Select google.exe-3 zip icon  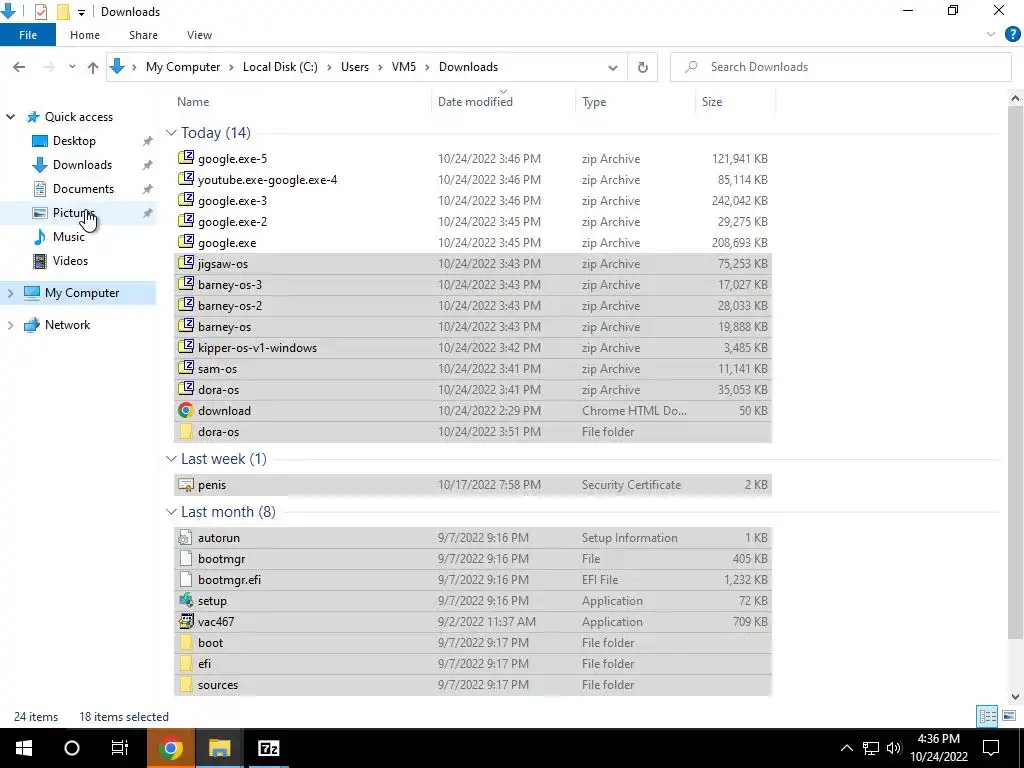(186, 200)
